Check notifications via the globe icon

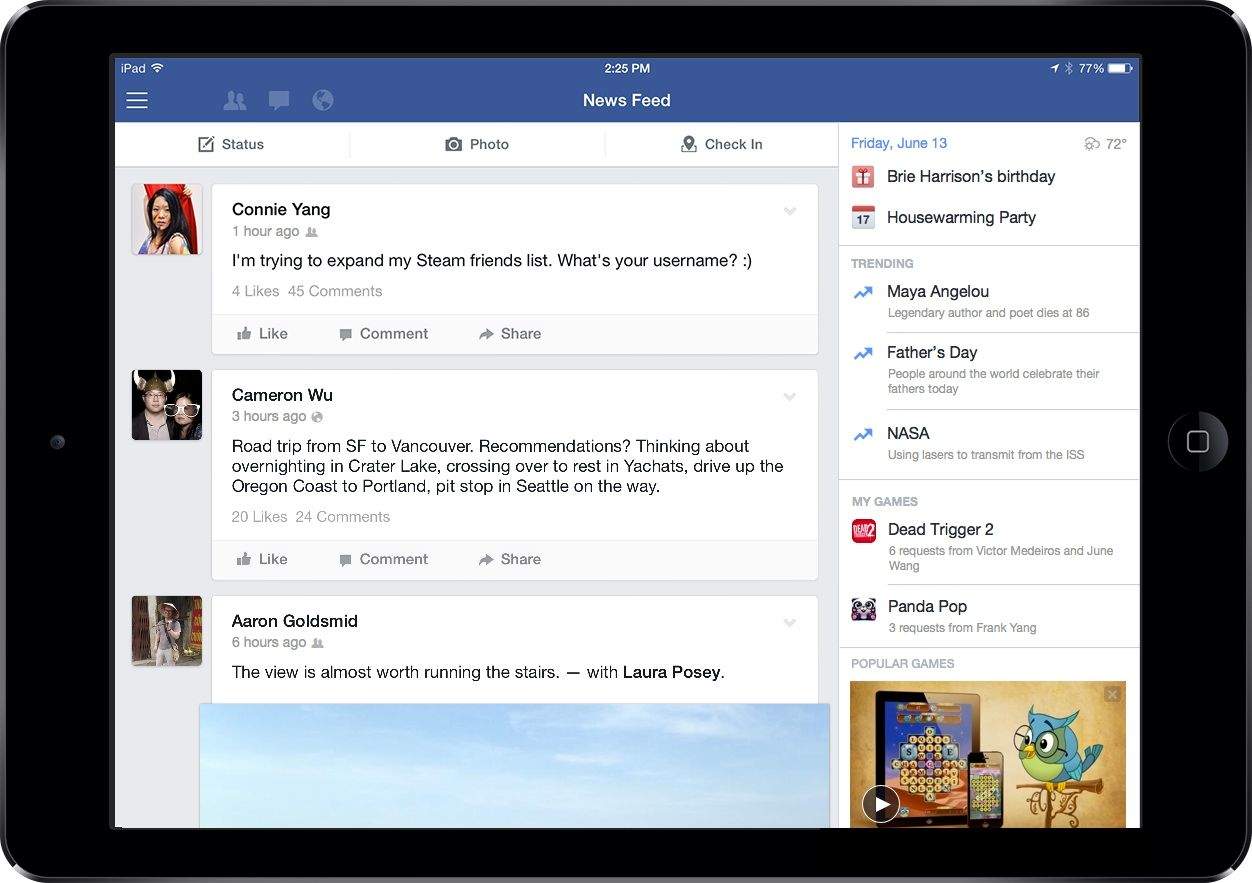[322, 100]
